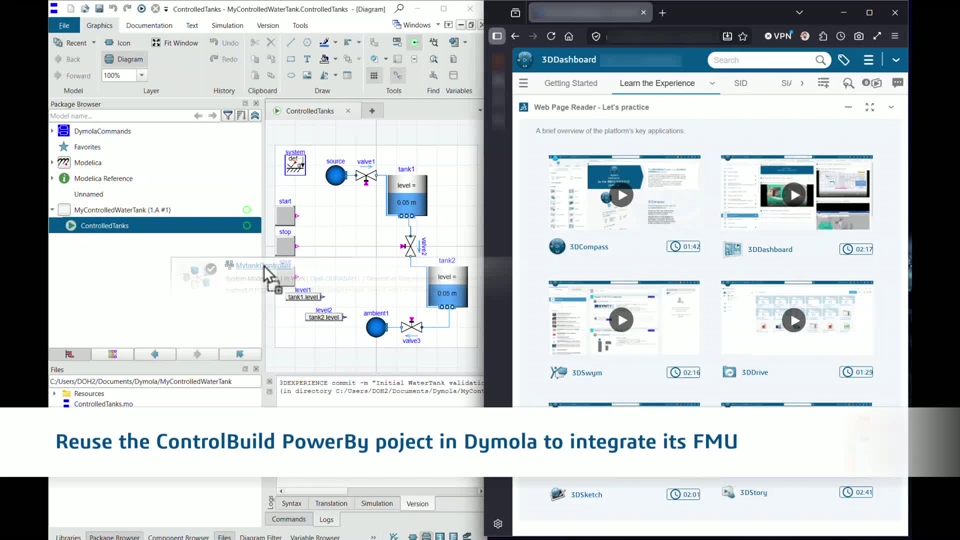The height and width of the screenshot is (540, 960).
Task: Click the browser Home icon
Action: coord(569,36)
